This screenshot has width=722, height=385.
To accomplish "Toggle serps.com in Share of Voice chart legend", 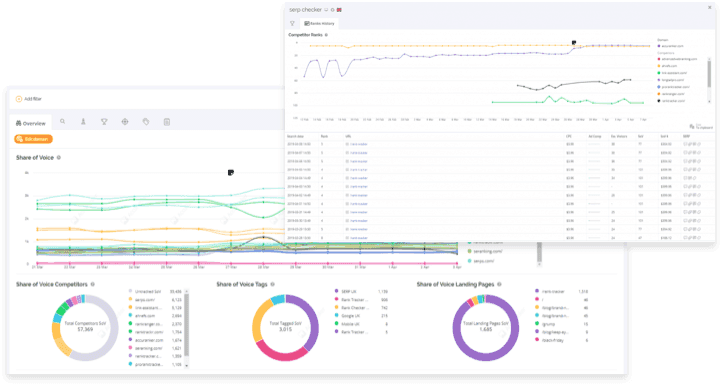I will pyautogui.click(x=481, y=261).
